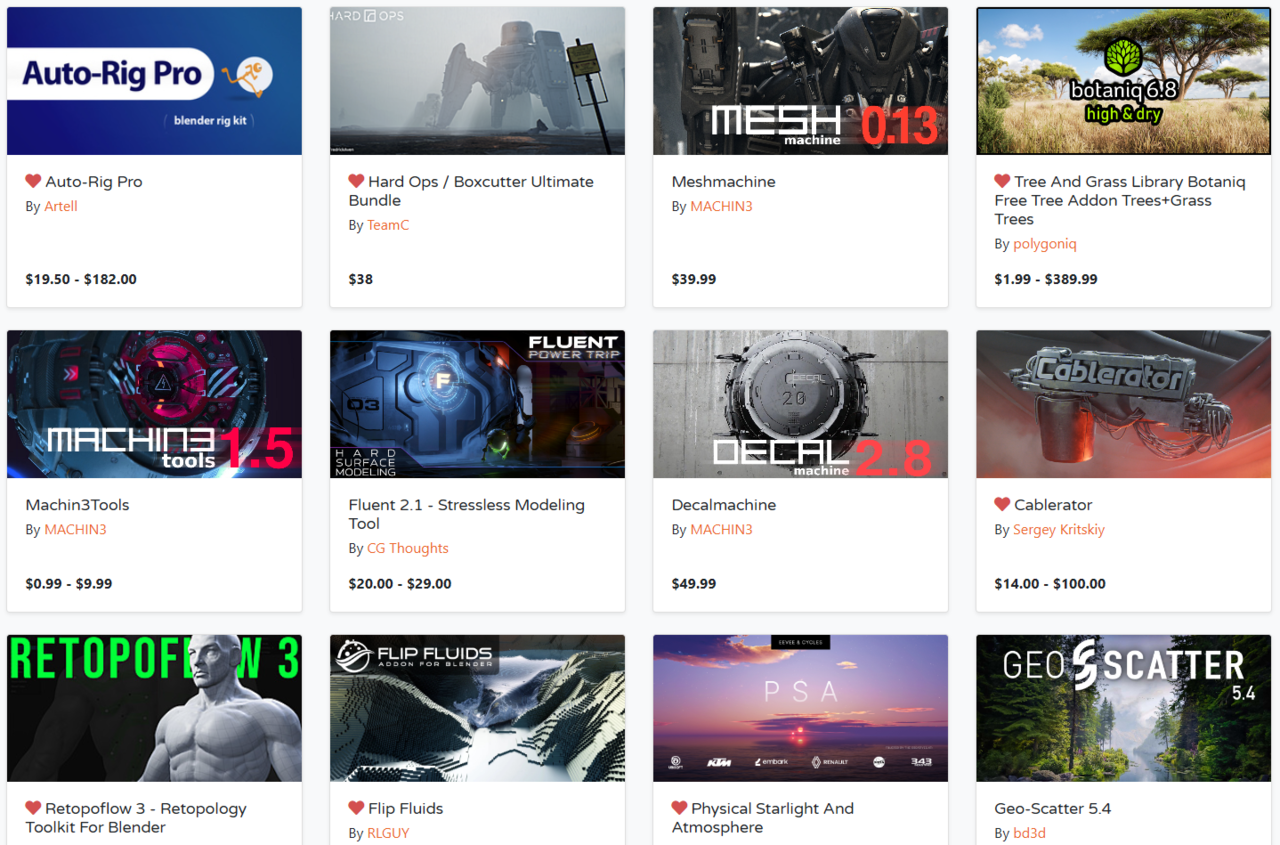Visit author bd3d's profile link

point(1029,833)
